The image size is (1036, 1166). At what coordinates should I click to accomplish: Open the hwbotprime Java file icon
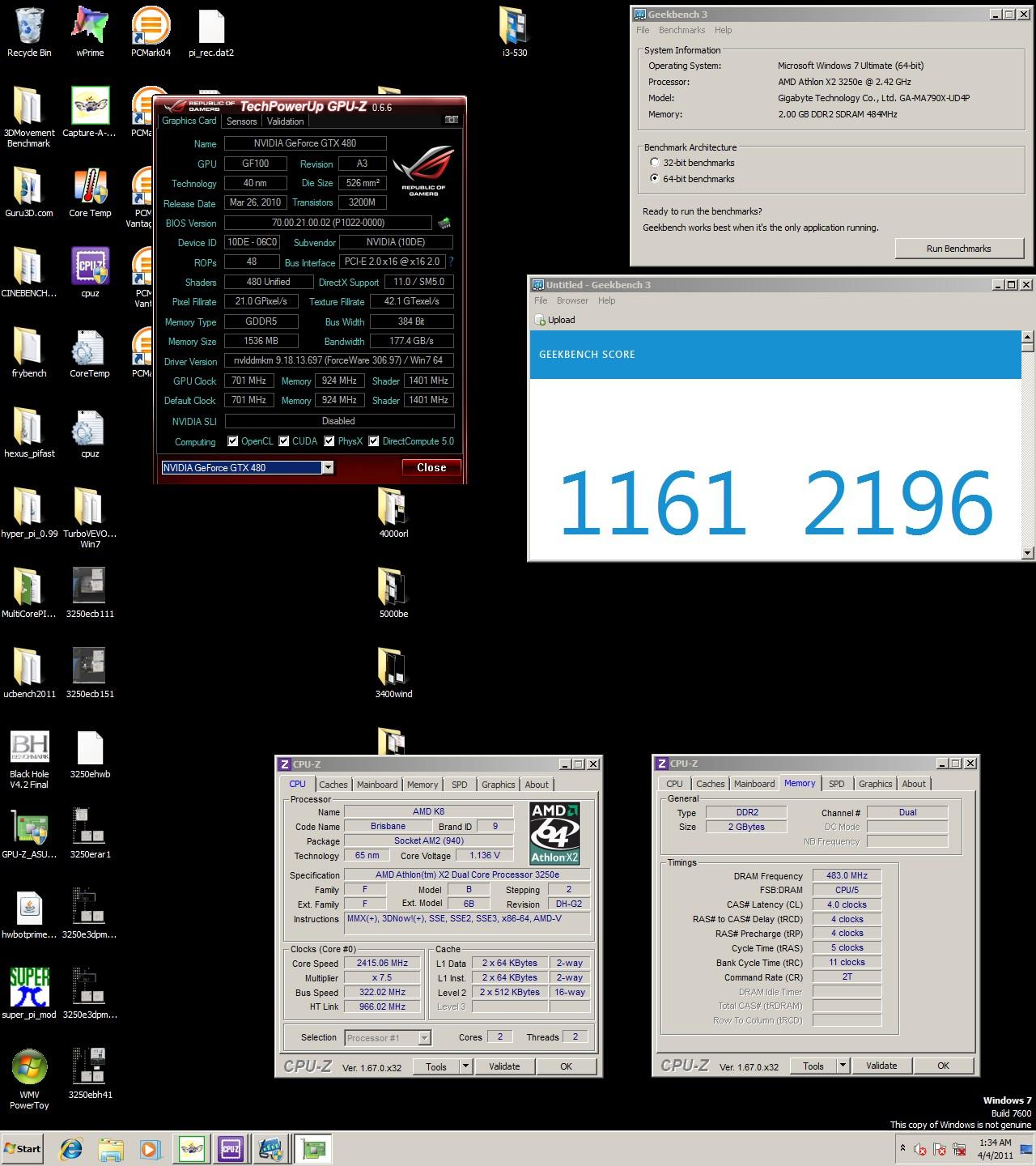[29, 913]
